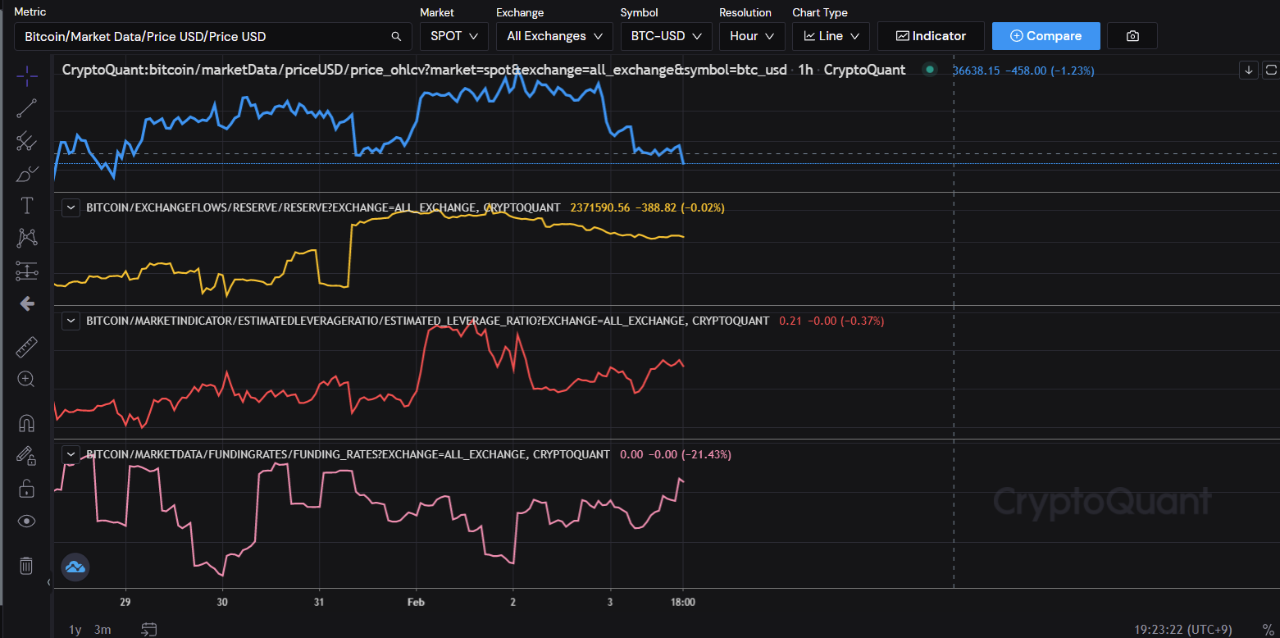Toggle Magnet snap mode in the sidebar

pyautogui.click(x=27, y=422)
